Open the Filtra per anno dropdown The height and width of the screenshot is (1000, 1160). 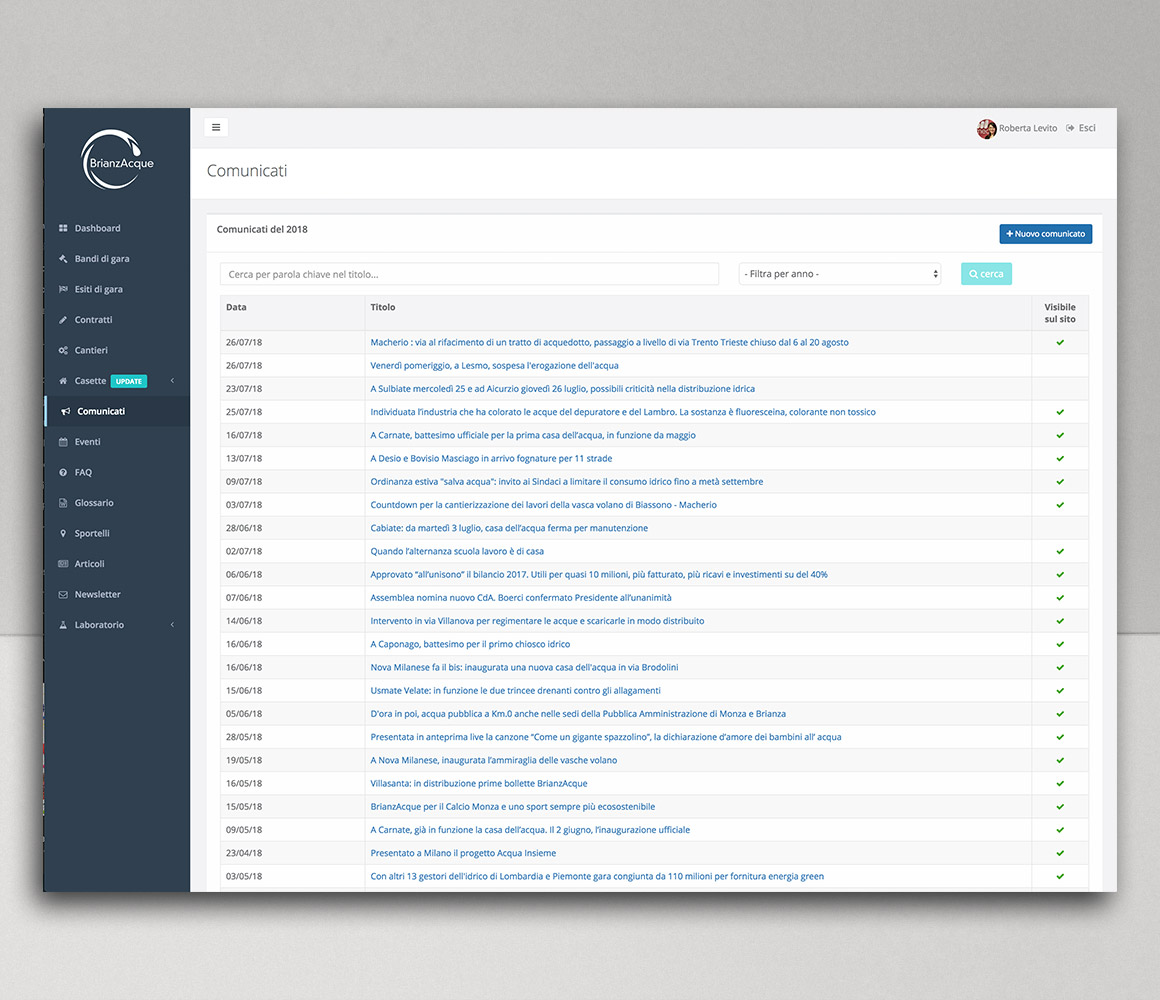pos(839,273)
